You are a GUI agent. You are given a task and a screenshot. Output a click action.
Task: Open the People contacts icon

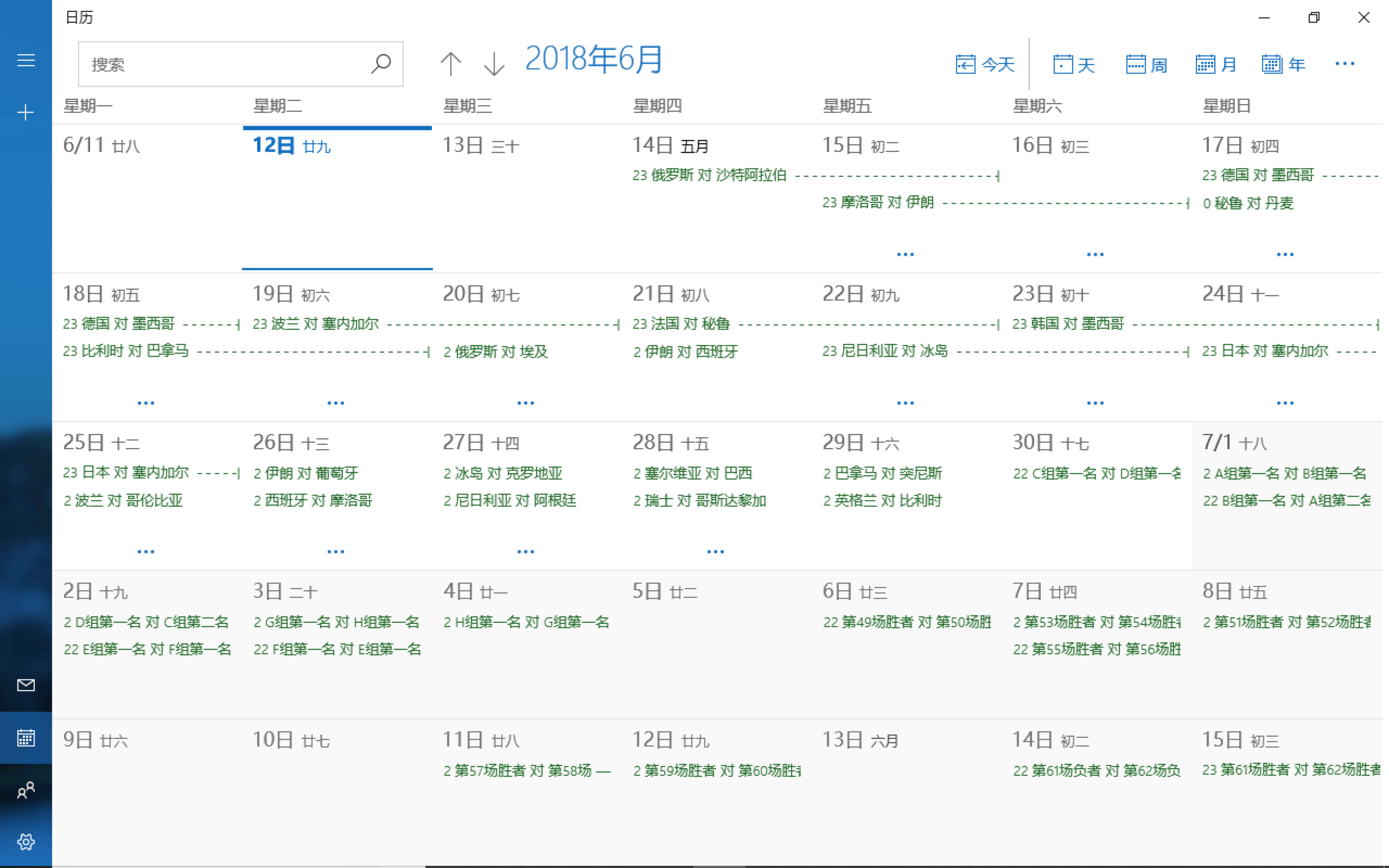point(26,790)
